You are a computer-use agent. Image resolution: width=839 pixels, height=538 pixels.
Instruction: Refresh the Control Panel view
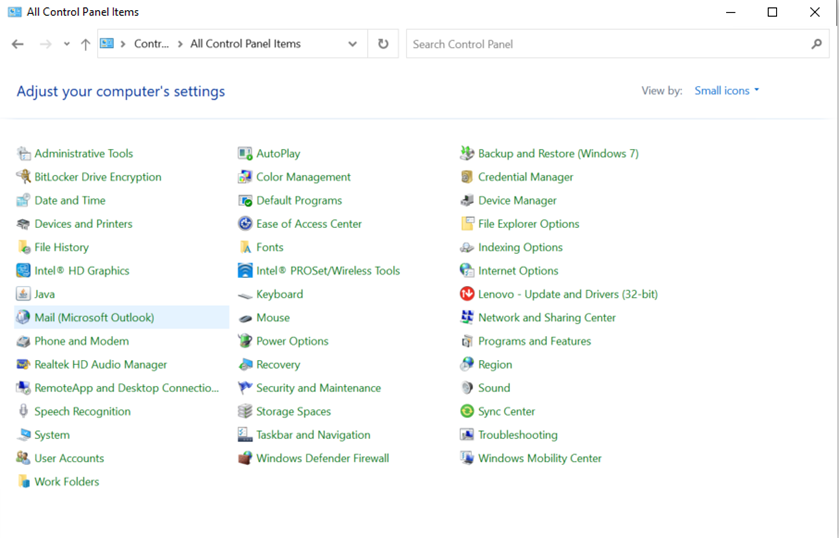[x=383, y=44]
